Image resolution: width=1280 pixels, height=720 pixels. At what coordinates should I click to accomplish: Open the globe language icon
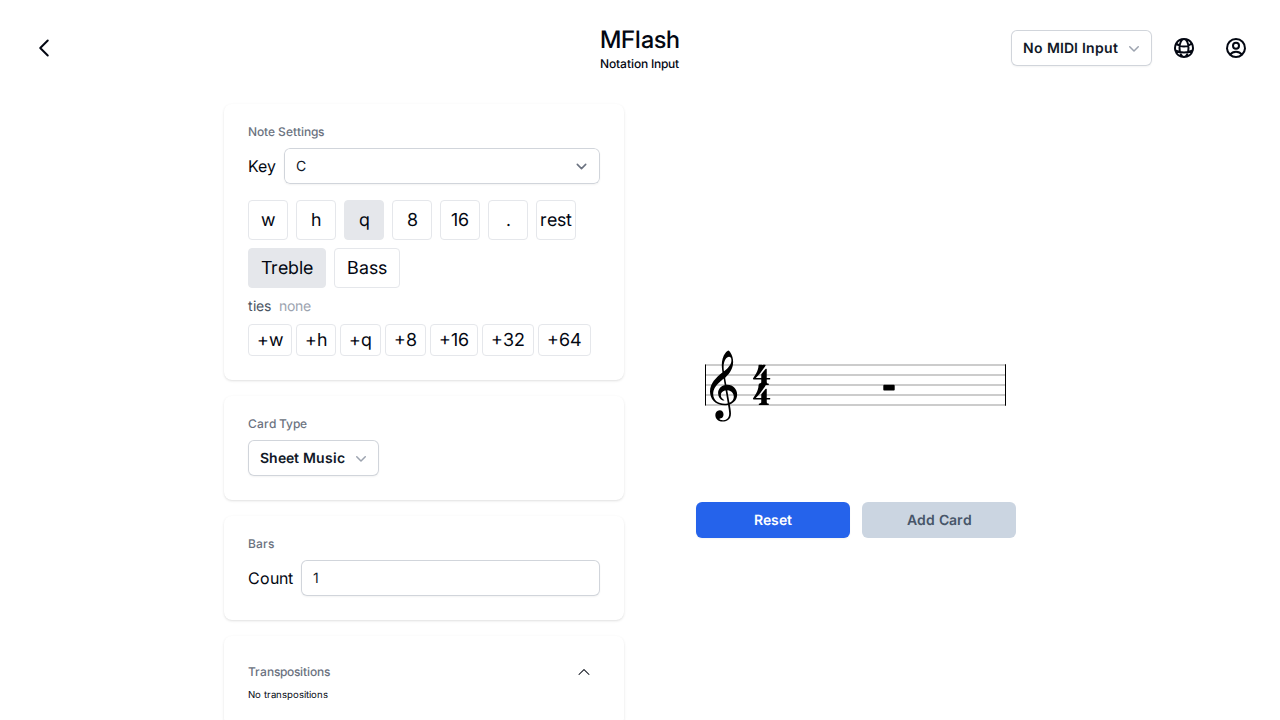pos(1184,48)
